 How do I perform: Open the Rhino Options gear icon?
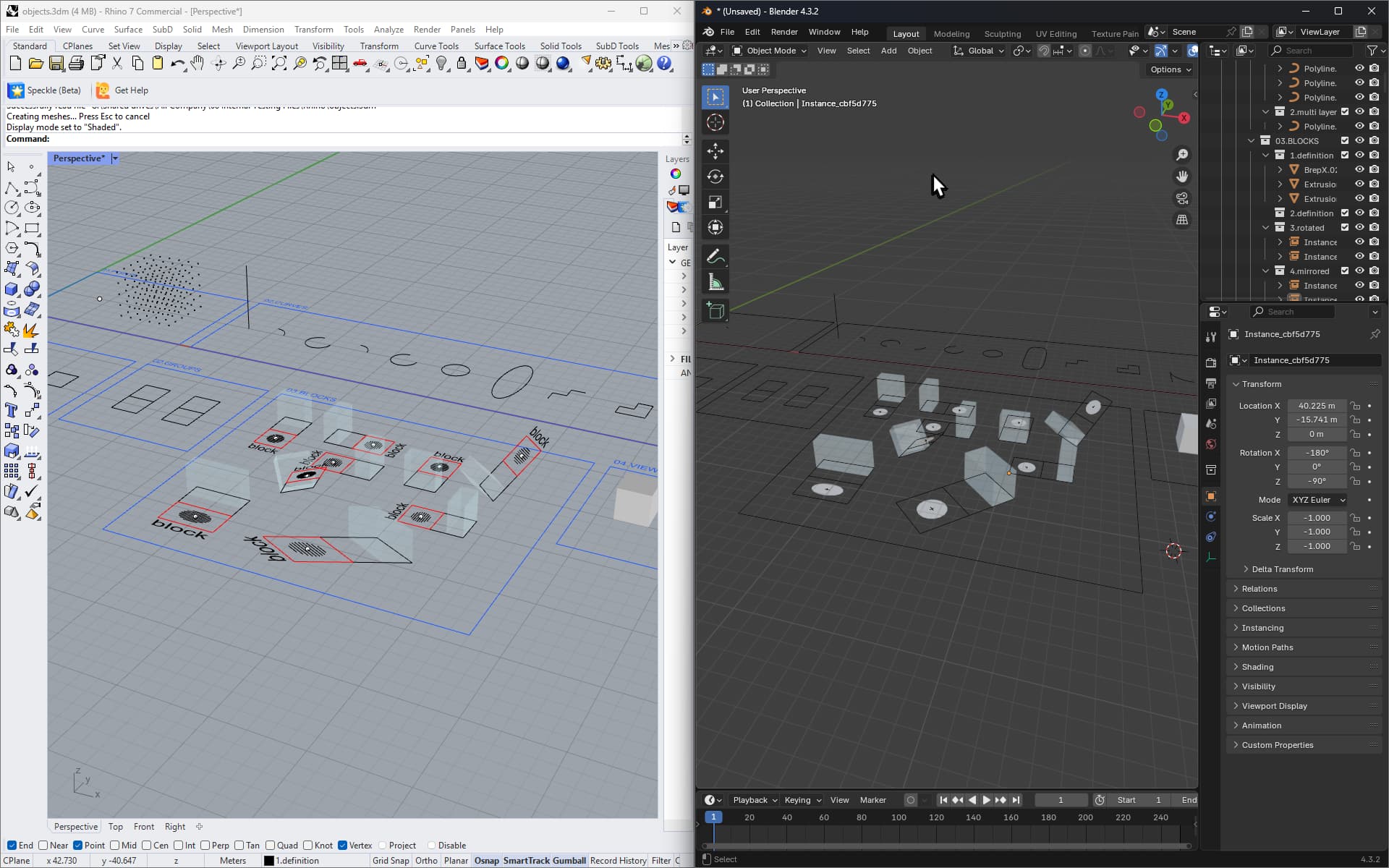(x=603, y=64)
